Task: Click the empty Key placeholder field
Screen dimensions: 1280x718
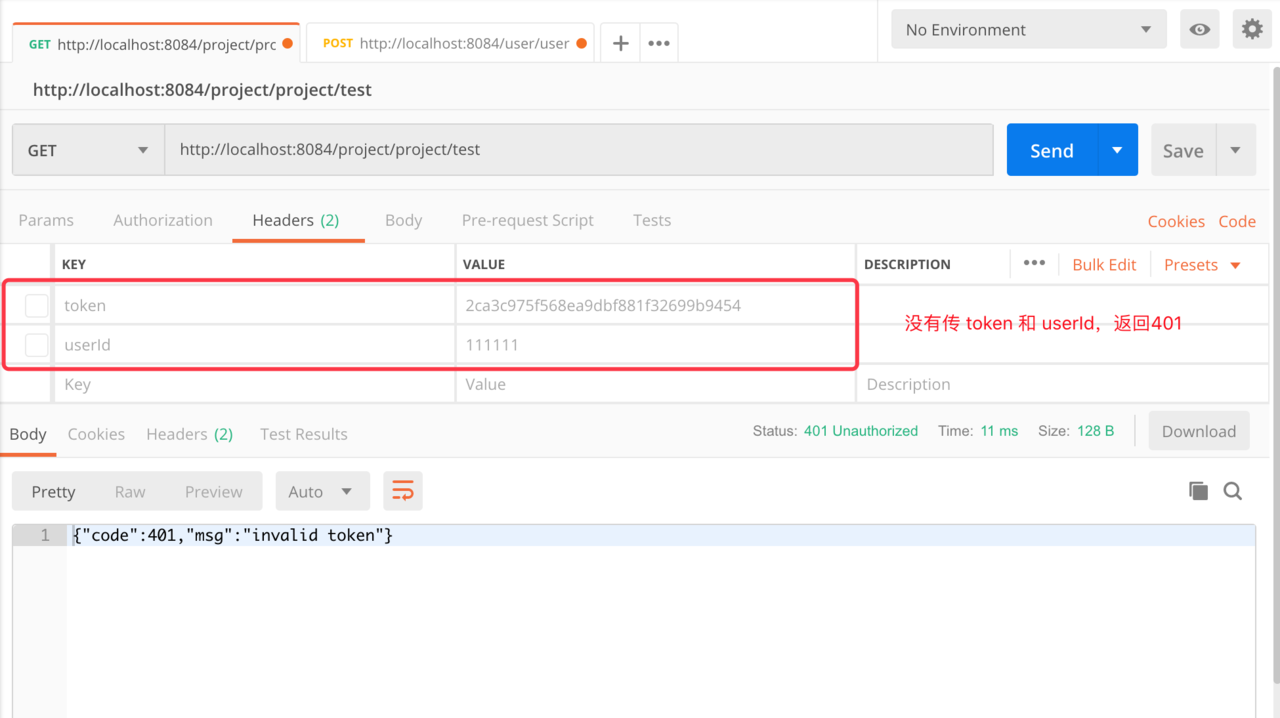Action: (254, 384)
